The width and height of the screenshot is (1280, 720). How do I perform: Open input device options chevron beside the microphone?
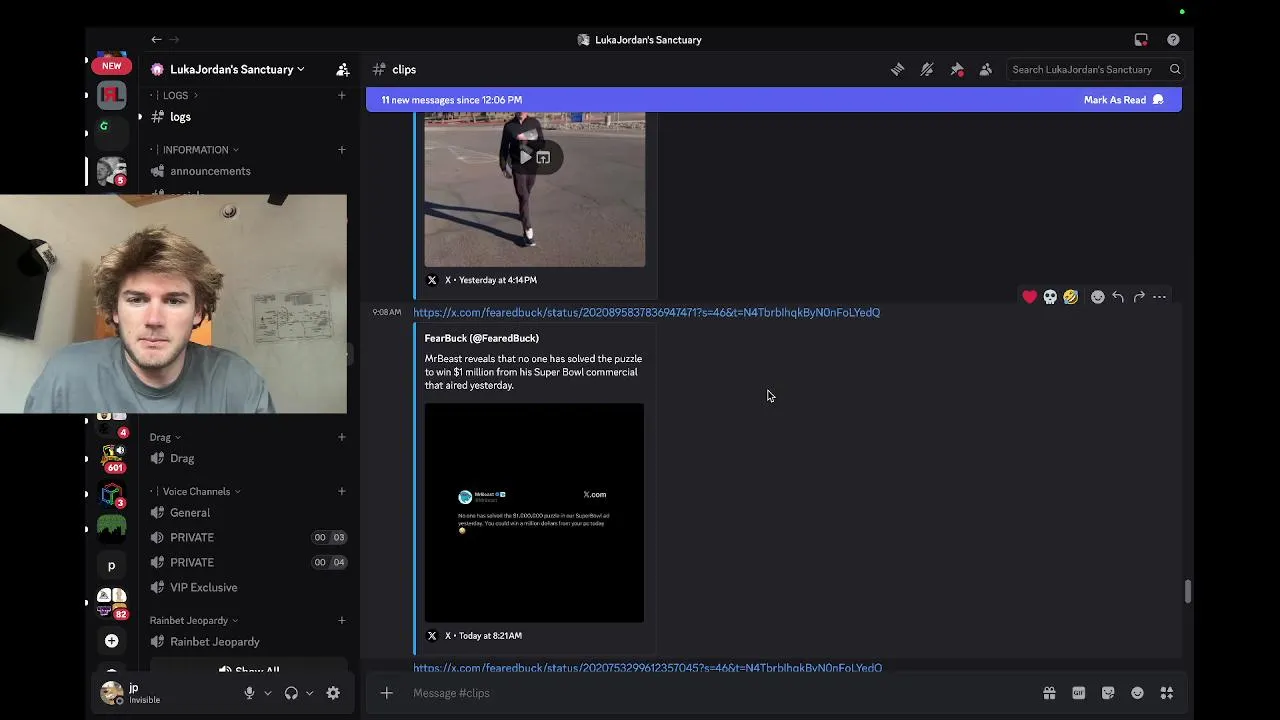point(267,693)
